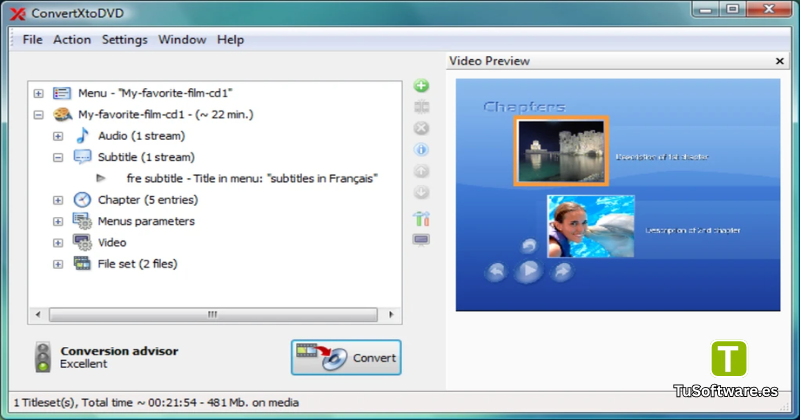800x420 pixels.
Task: Click the Chapters heading in preview
Action: pyautogui.click(x=524, y=107)
